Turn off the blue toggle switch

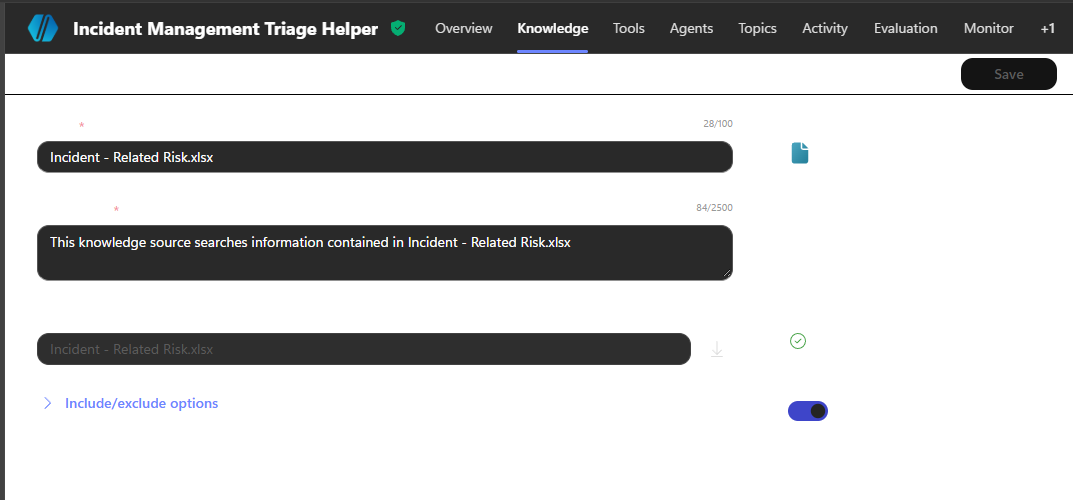(x=807, y=411)
